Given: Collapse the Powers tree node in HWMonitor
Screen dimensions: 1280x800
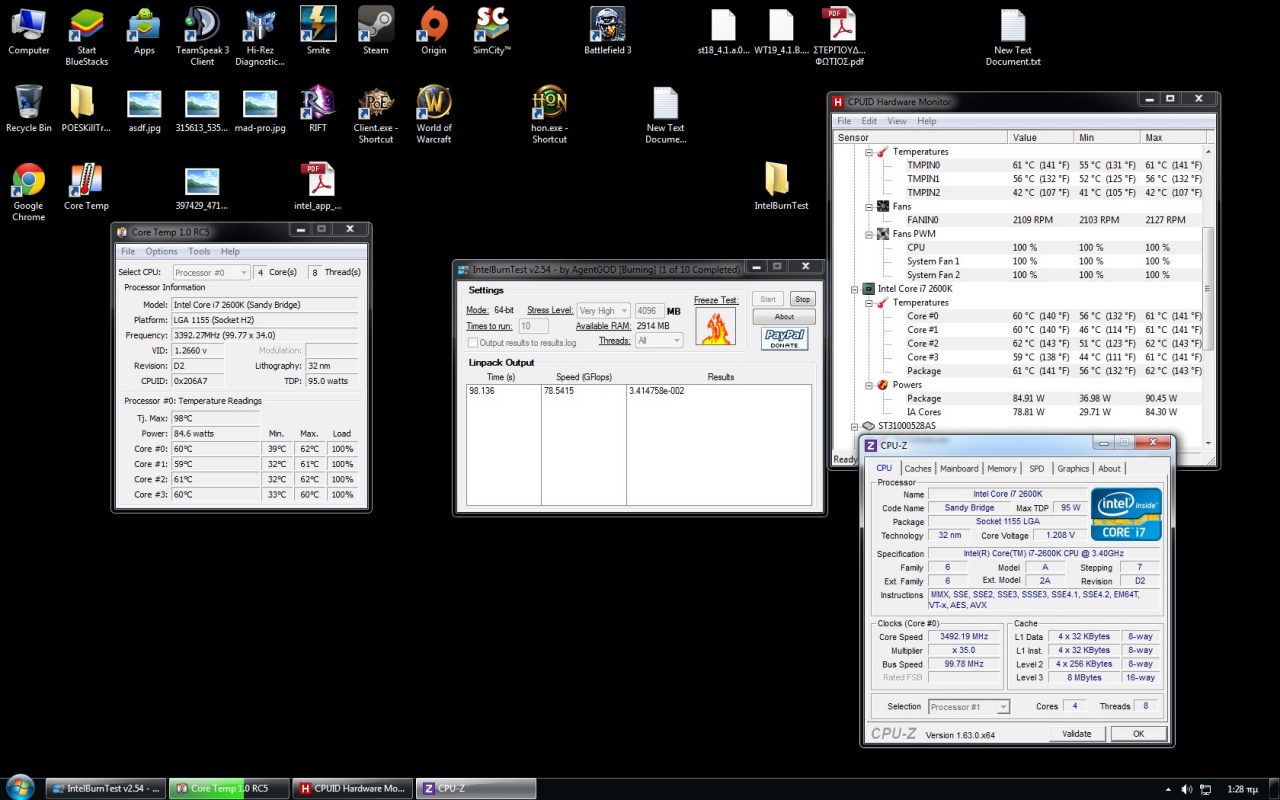Looking at the screenshot, I should pyautogui.click(x=868, y=385).
